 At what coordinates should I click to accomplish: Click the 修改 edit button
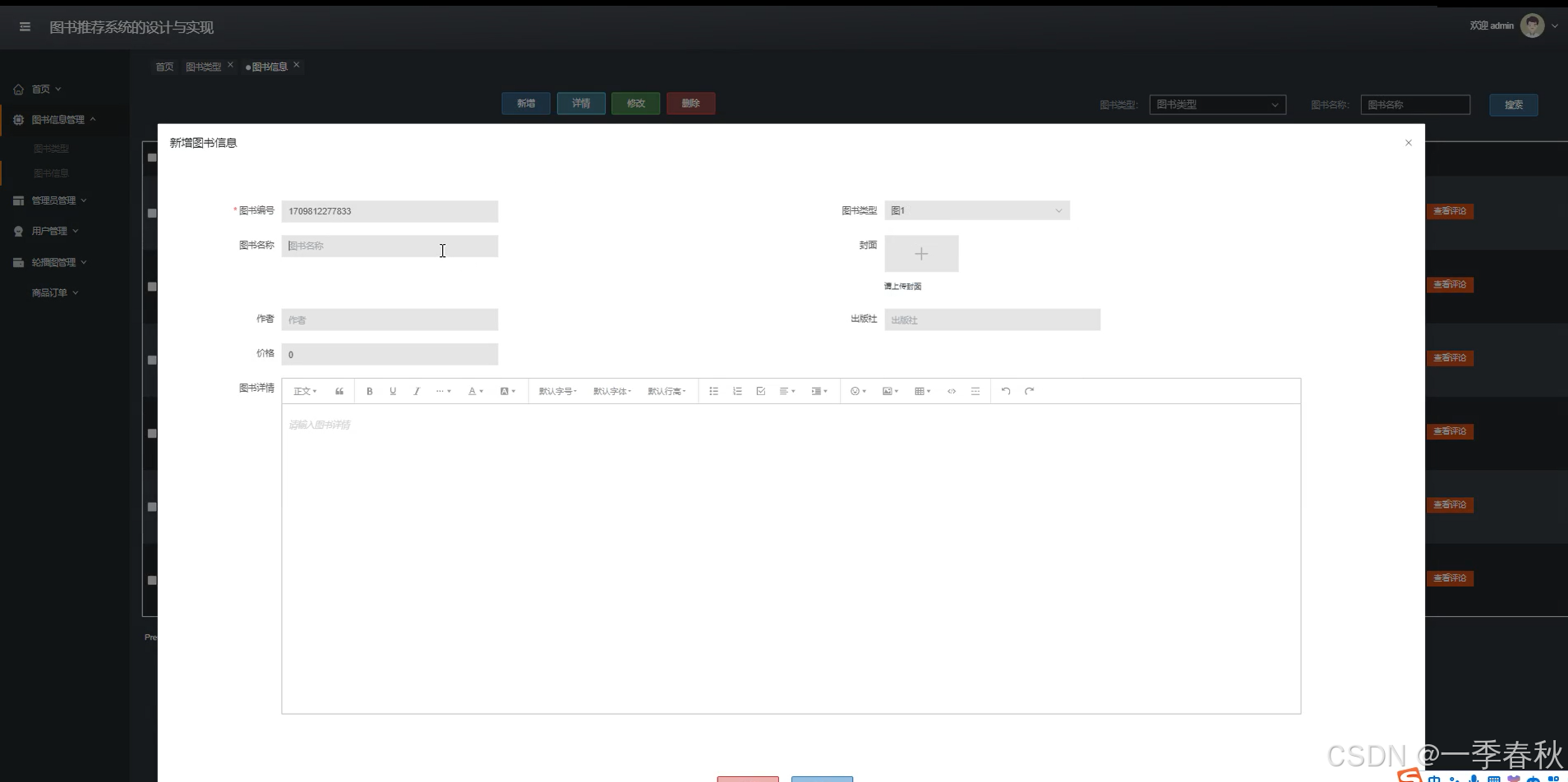(636, 103)
